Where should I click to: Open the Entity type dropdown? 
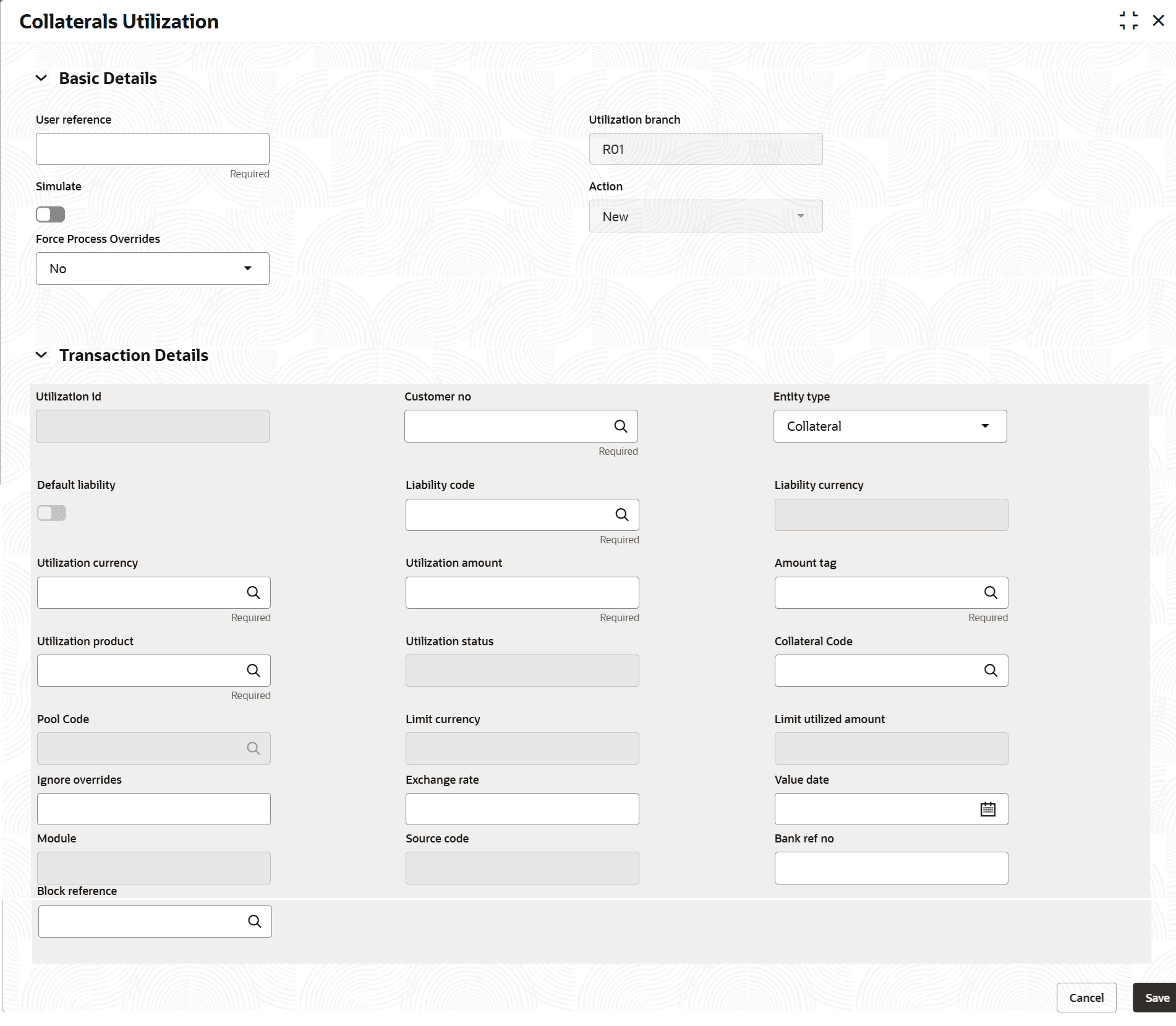click(889, 426)
